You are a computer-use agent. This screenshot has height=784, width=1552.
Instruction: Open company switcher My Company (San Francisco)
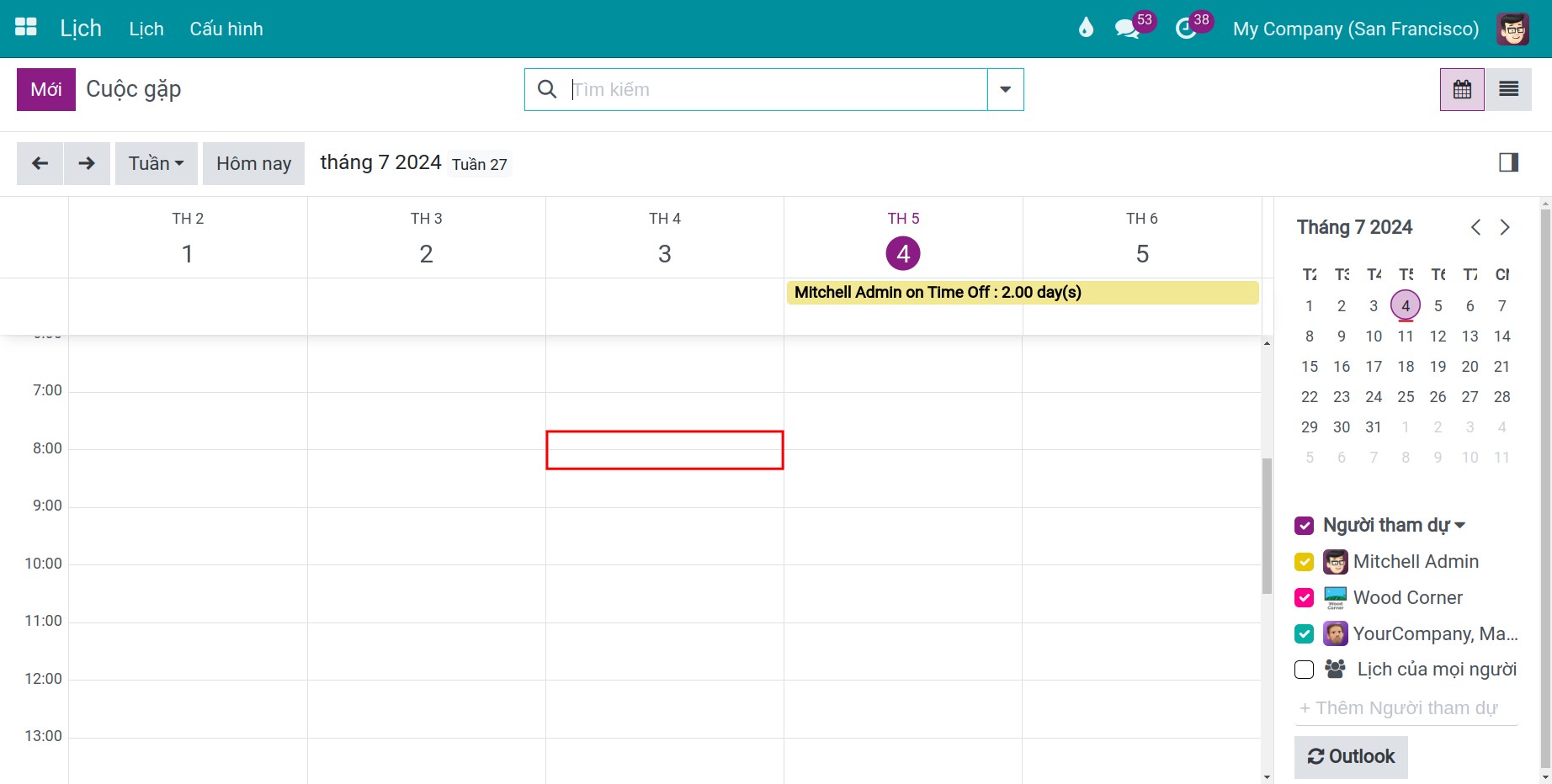[x=1355, y=29]
